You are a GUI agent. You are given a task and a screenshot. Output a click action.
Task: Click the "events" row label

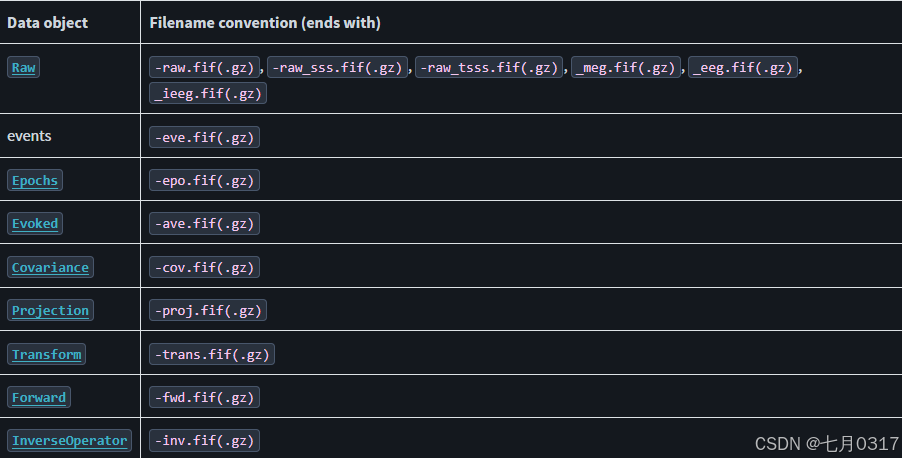pos(29,136)
